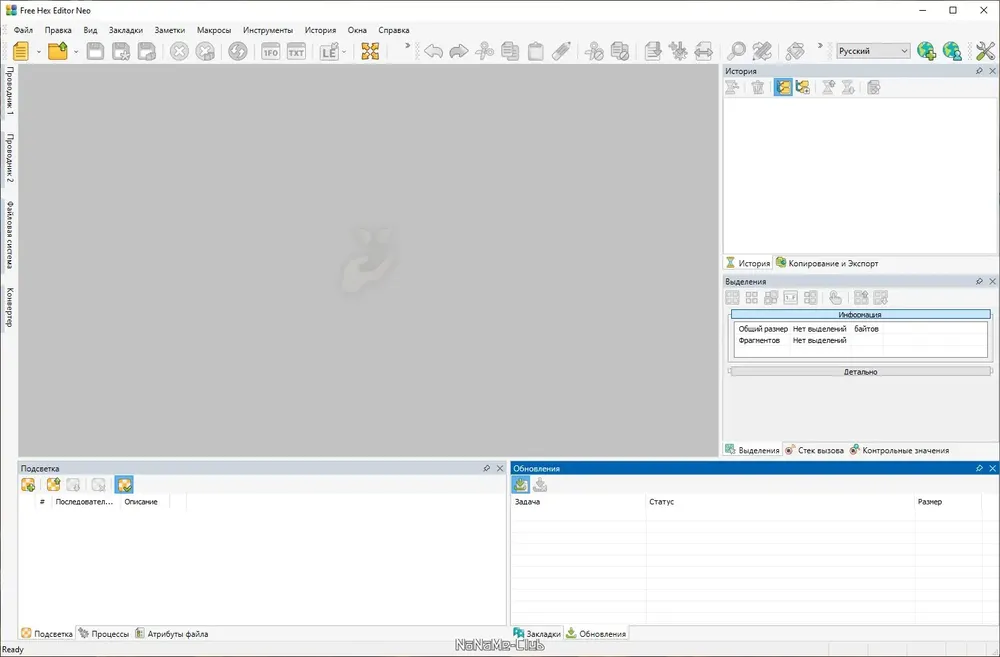Click the Cut scissors icon
The height and width of the screenshot is (657, 1000).
(x=485, y=51)
